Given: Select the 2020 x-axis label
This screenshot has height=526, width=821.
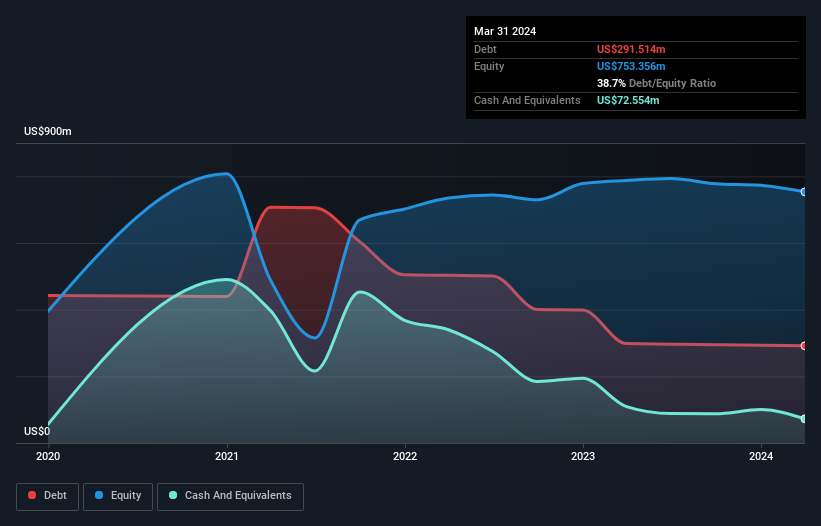Looking at the screenshot, I should (48, 456).
